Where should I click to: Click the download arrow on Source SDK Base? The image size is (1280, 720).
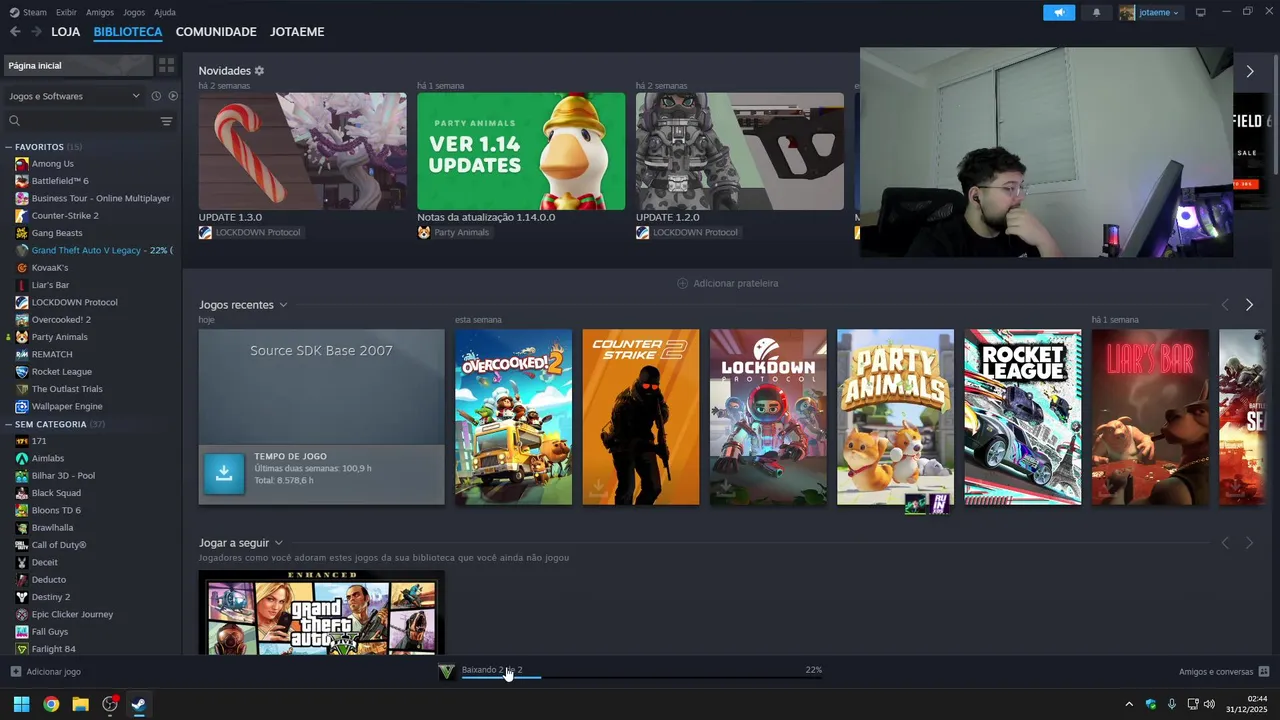pyautogui.click(x=224, y=474)
